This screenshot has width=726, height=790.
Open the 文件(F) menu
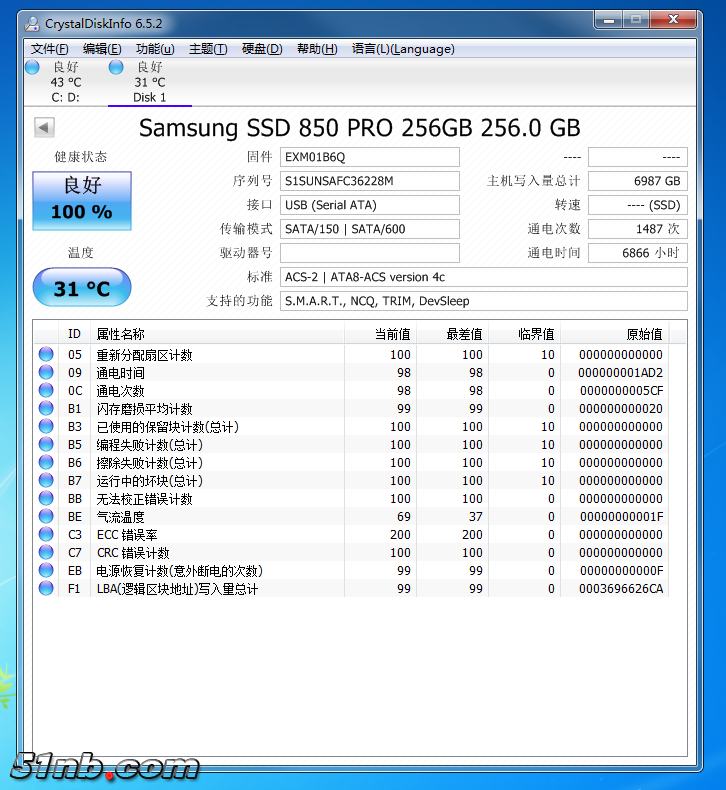(x=50, y=49)
